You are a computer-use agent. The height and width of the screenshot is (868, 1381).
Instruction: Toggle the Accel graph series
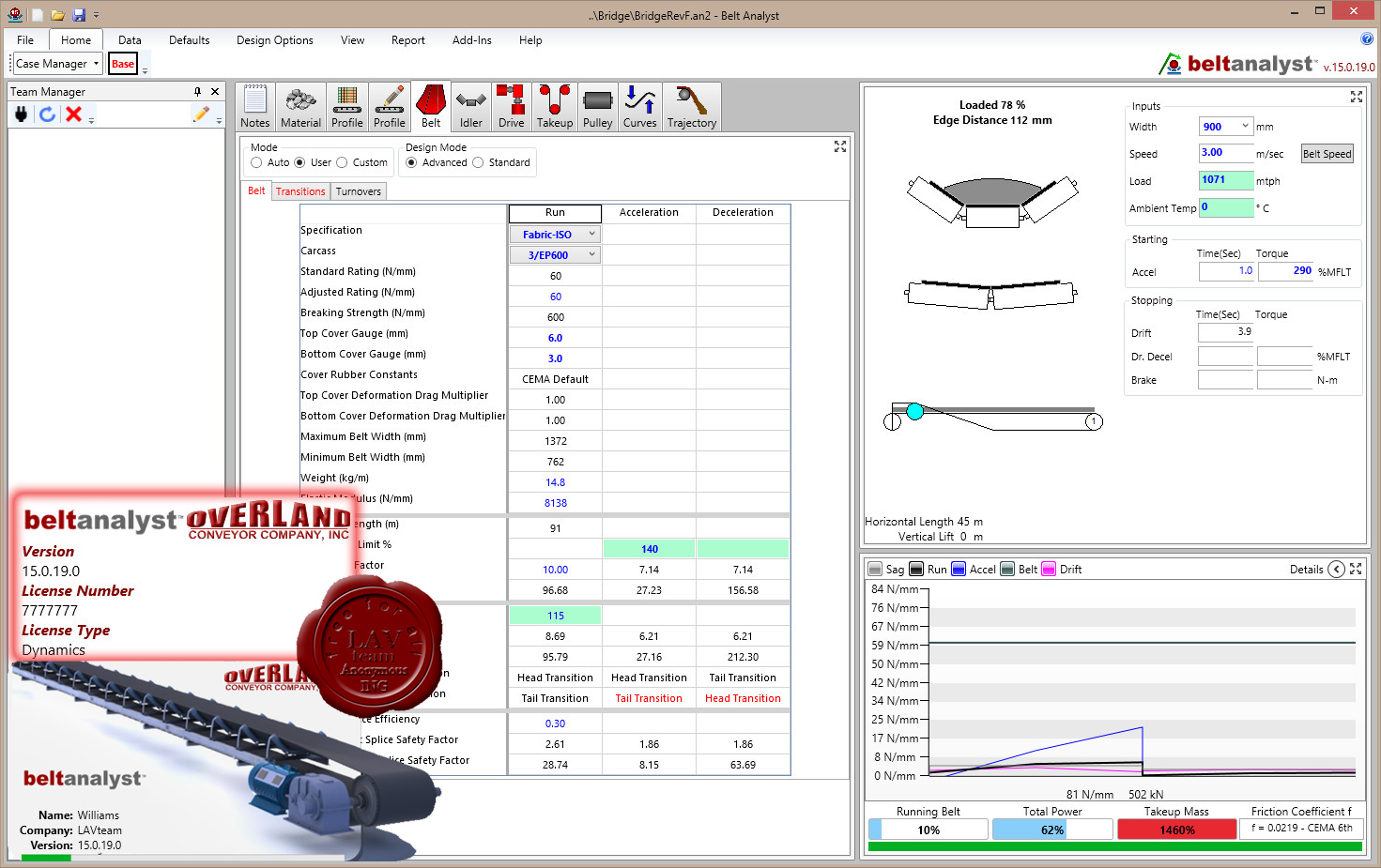coord(959,569)
